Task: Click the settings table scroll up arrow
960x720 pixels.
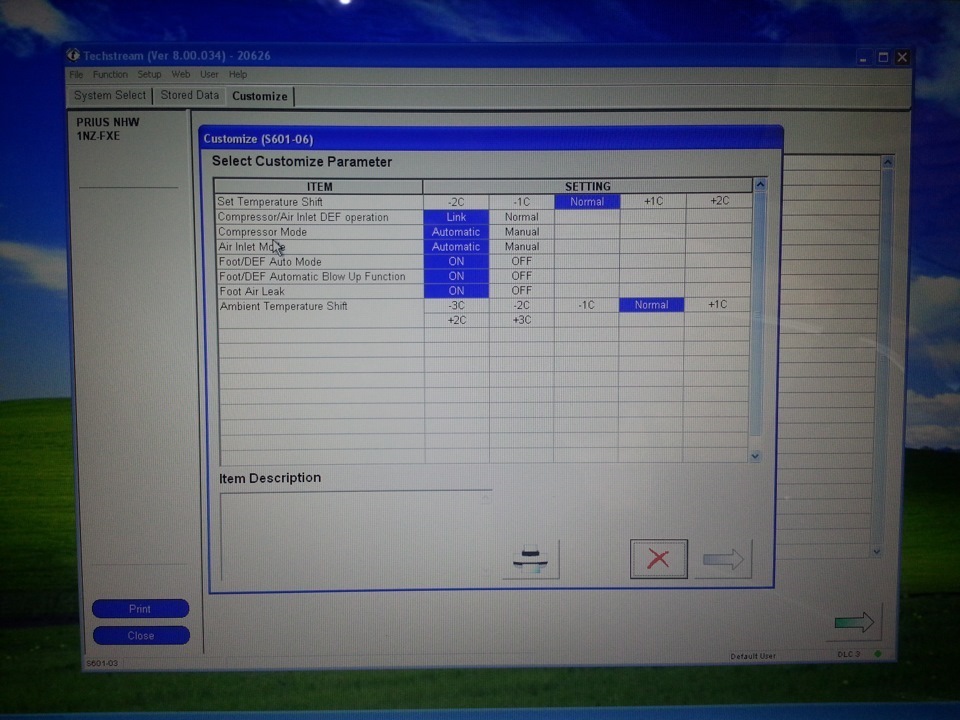Action: 760,184
